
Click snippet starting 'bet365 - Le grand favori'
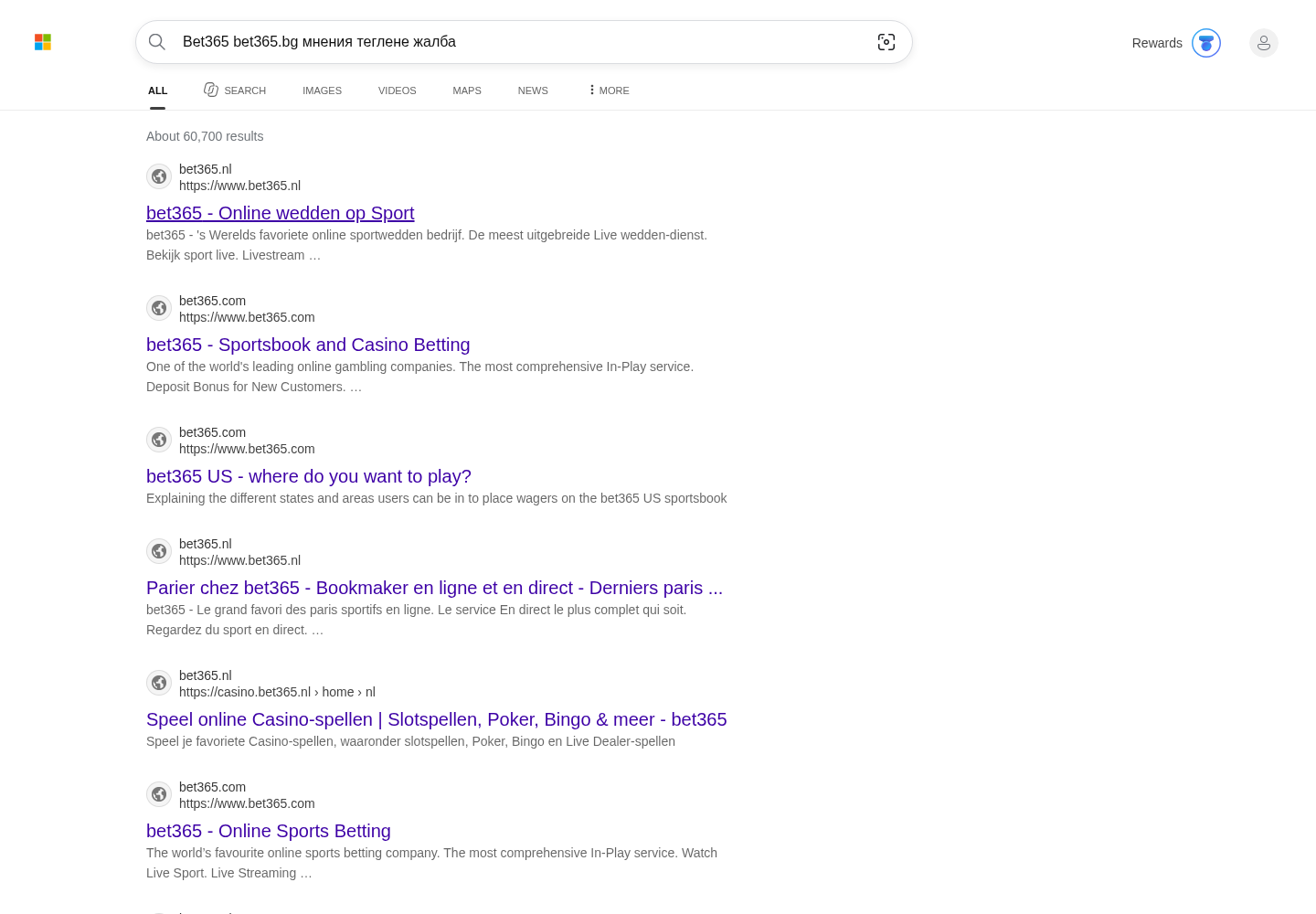417,620
